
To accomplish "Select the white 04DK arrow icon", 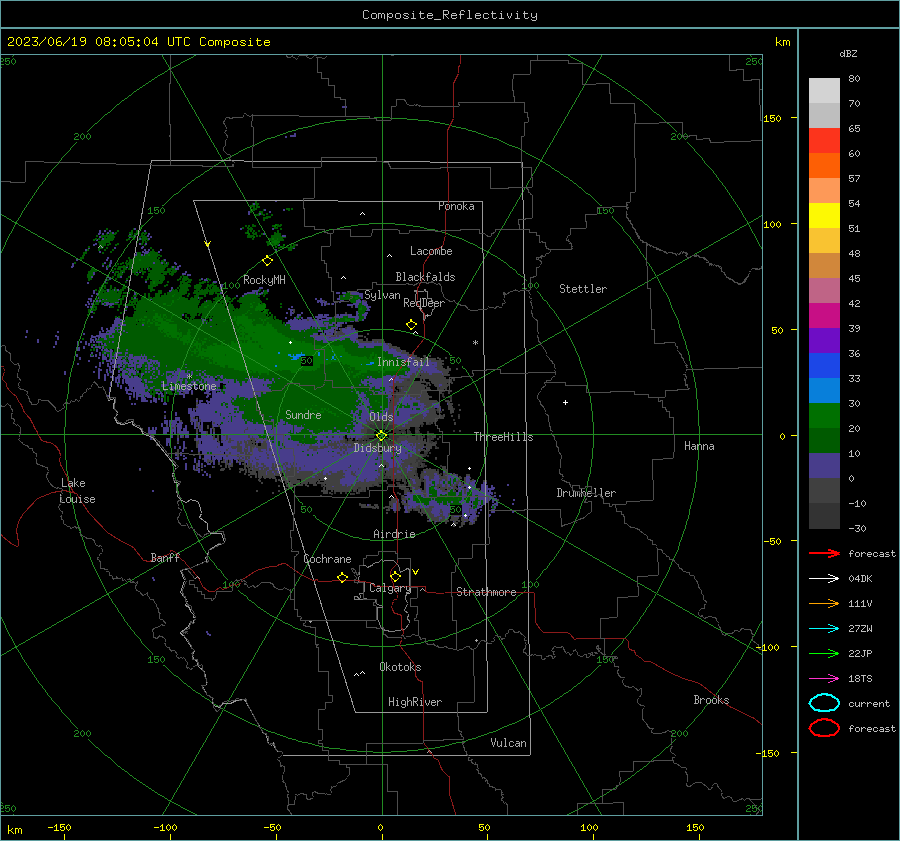I will pyautogui.click(x=824, y=578).
